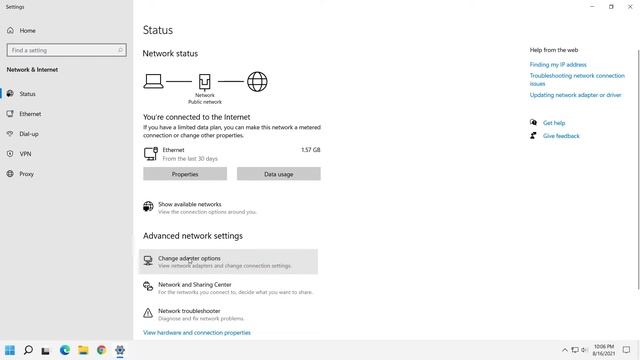Screen dimensions: 640x360
Task: Click the search magnifier in Find a setting
Action: [x=120, y=50]
